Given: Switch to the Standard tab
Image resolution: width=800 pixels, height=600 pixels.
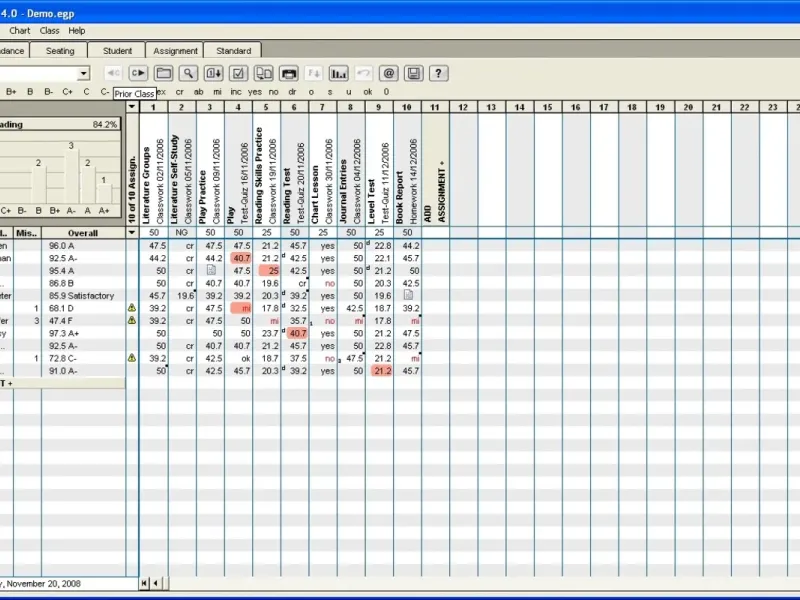Looking at the screenshot, I should [x=233, y=51].
